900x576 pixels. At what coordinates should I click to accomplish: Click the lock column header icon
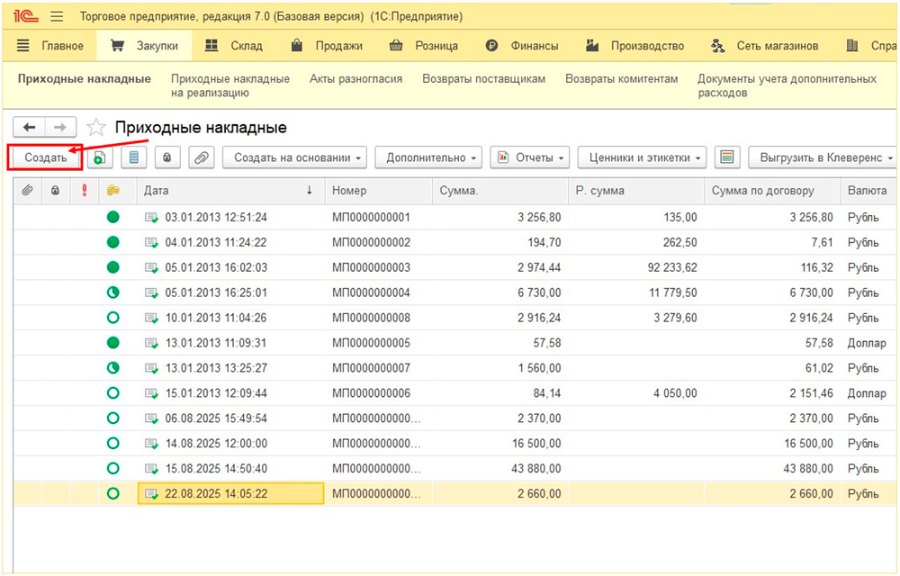[55, 190]
